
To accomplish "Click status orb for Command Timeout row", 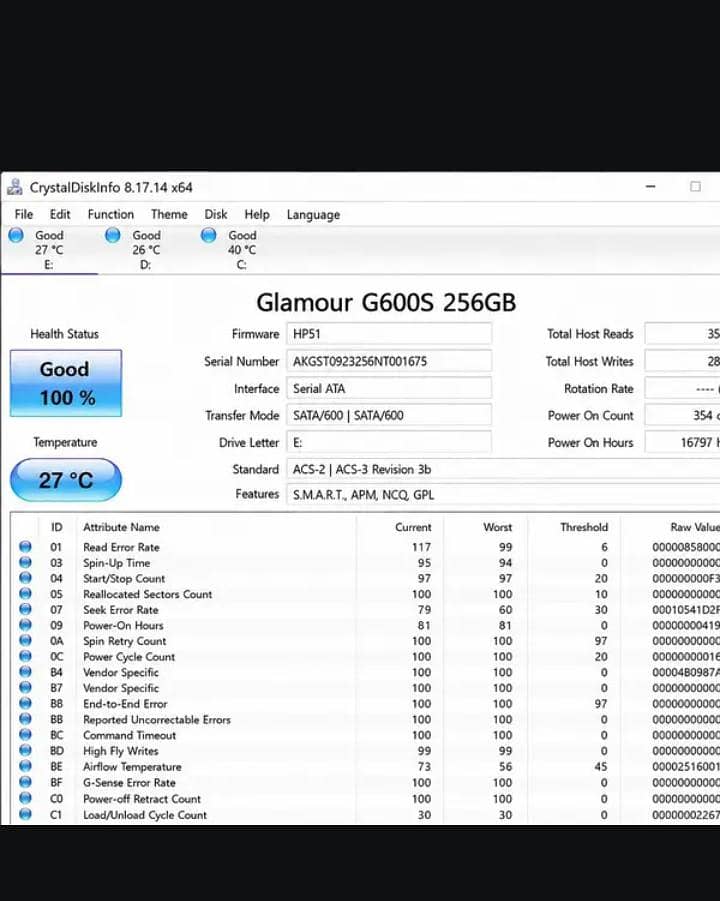I will point(25,734).
